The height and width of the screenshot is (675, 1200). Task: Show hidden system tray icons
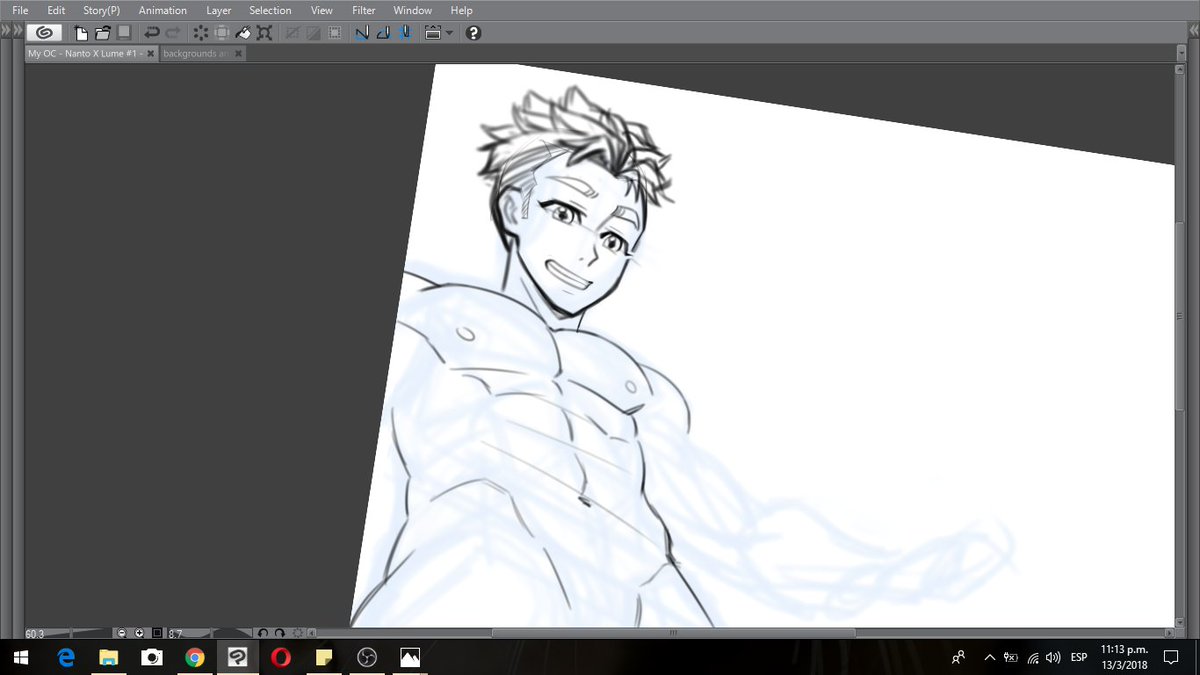click(x=989, y=657)
